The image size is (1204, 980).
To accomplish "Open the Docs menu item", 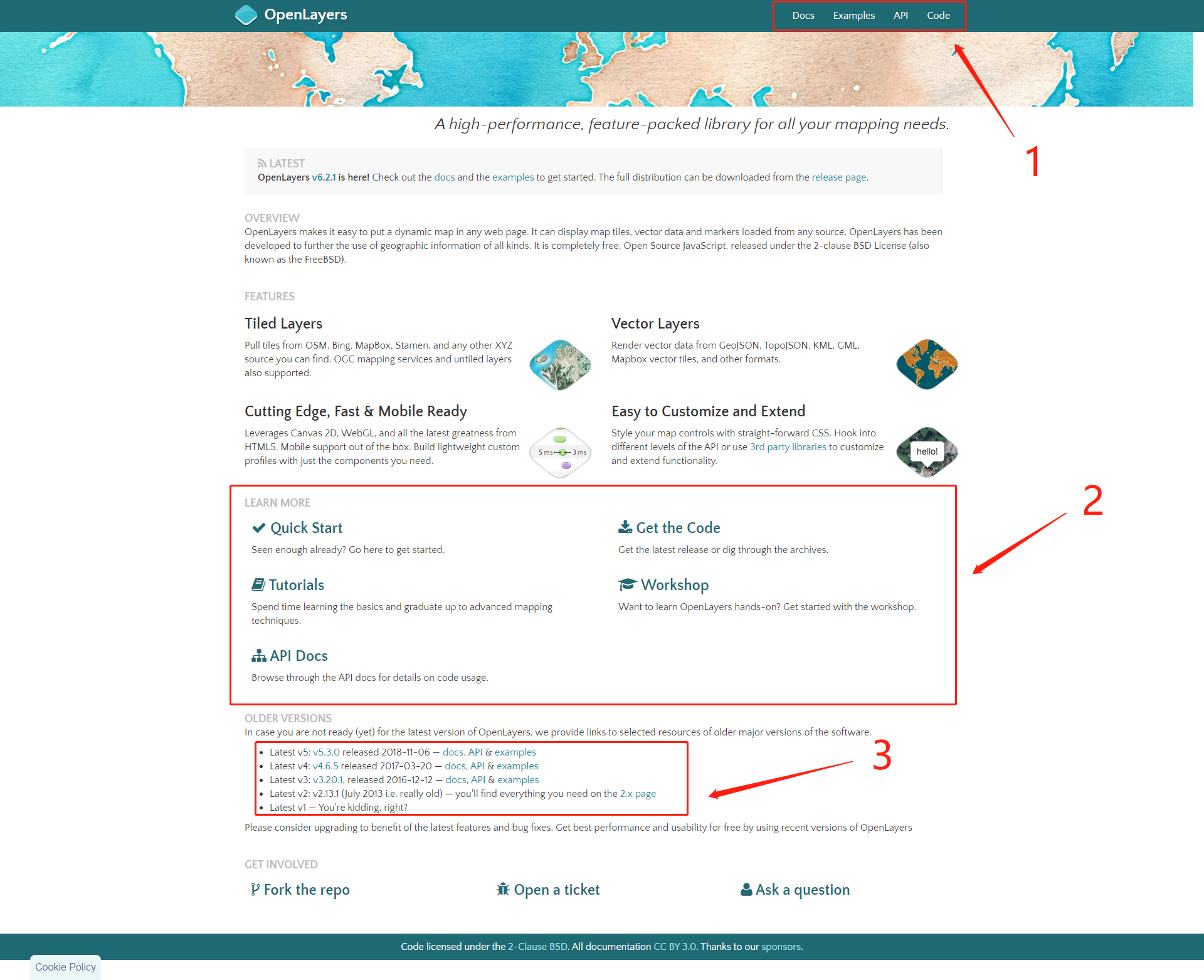I will click(803, 16).
